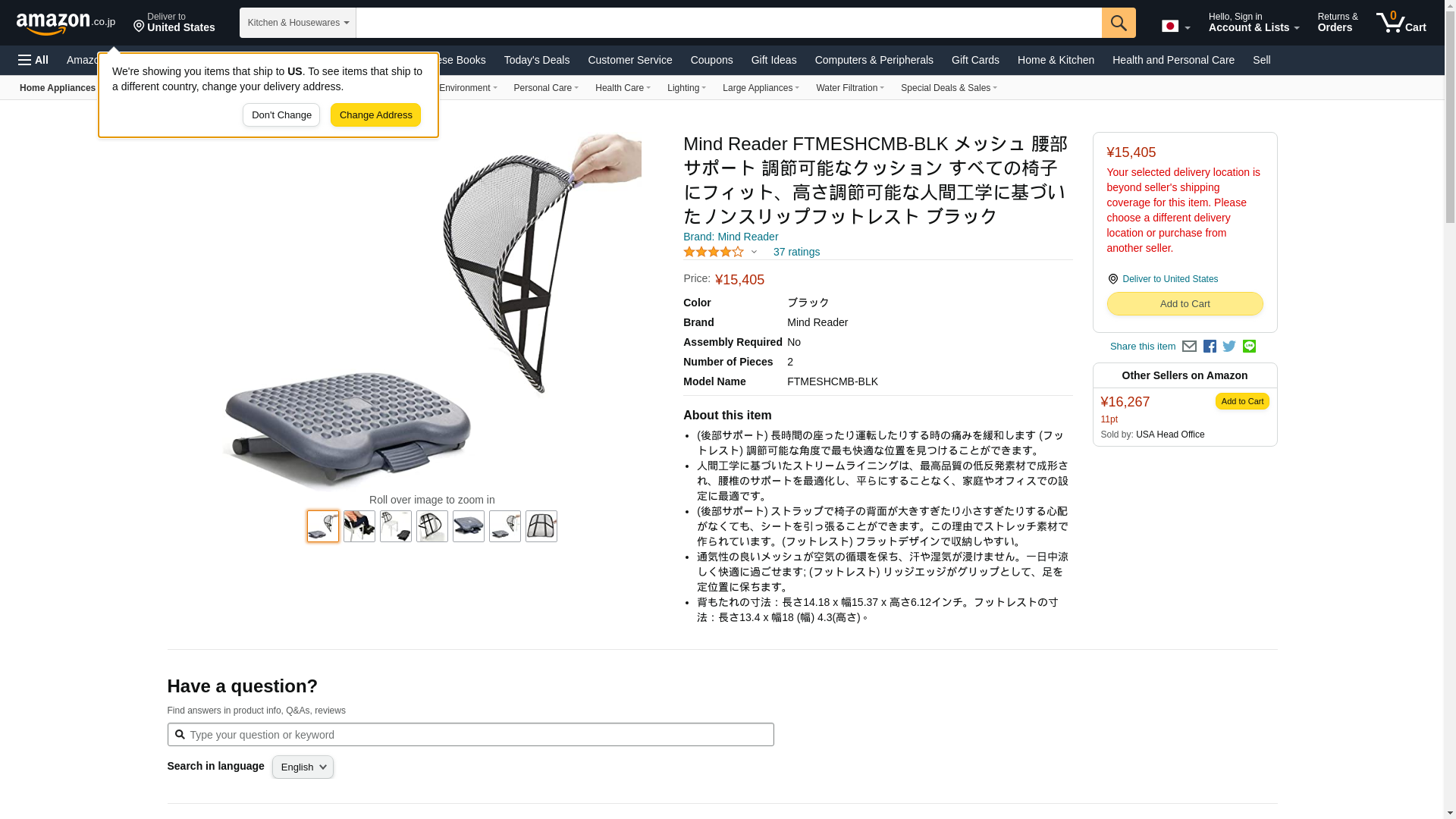The image size is (1456, 819).
Task: Open the cart icon
Action: [1401, 23]
